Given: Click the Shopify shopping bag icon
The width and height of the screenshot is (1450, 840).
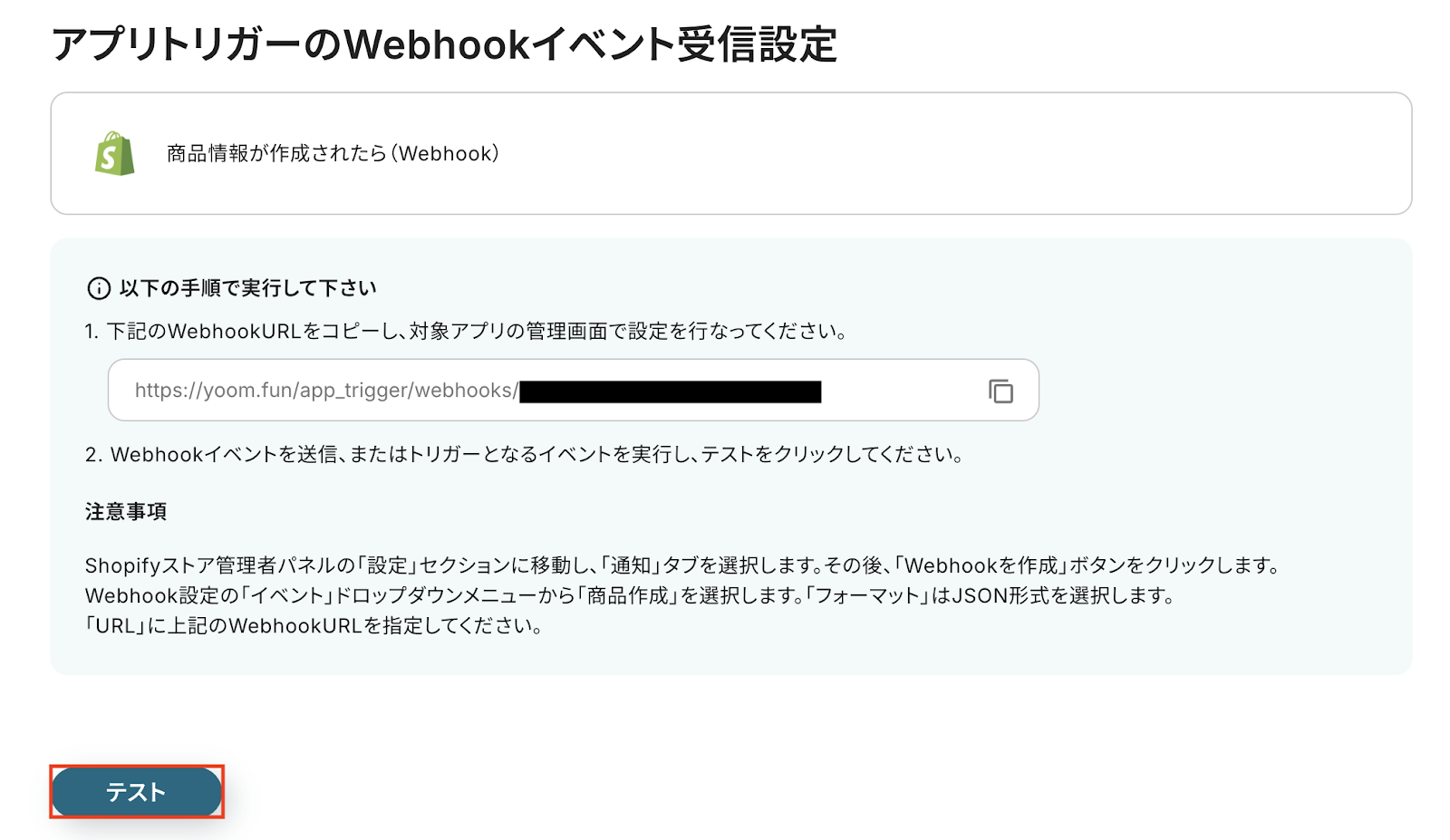Looking at the screenshot, I should [x=115, y=154].
